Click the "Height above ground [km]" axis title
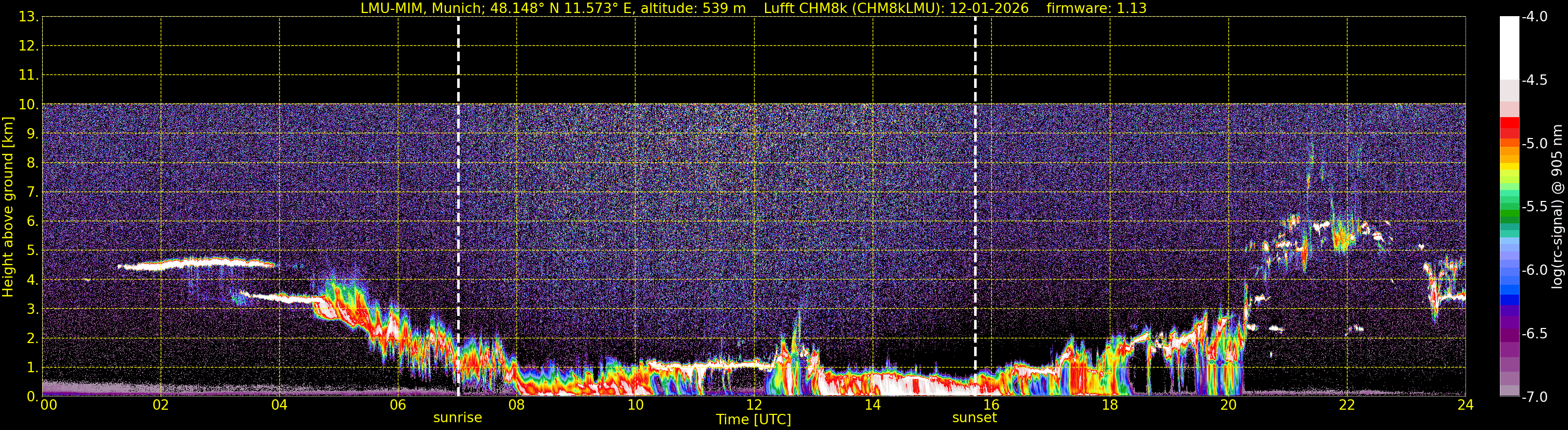The height and width of the screenshot is (430, 1568). [8, 207]
